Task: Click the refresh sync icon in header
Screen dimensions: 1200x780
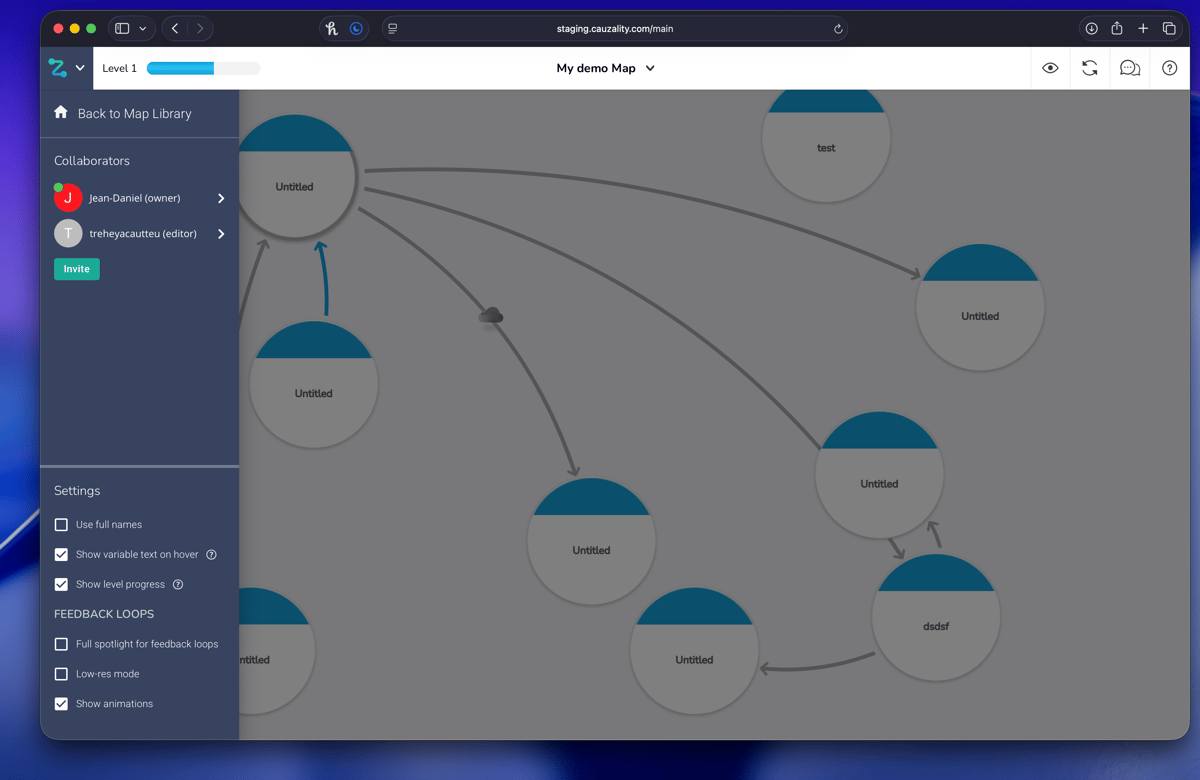Action: coord(1090,68)
